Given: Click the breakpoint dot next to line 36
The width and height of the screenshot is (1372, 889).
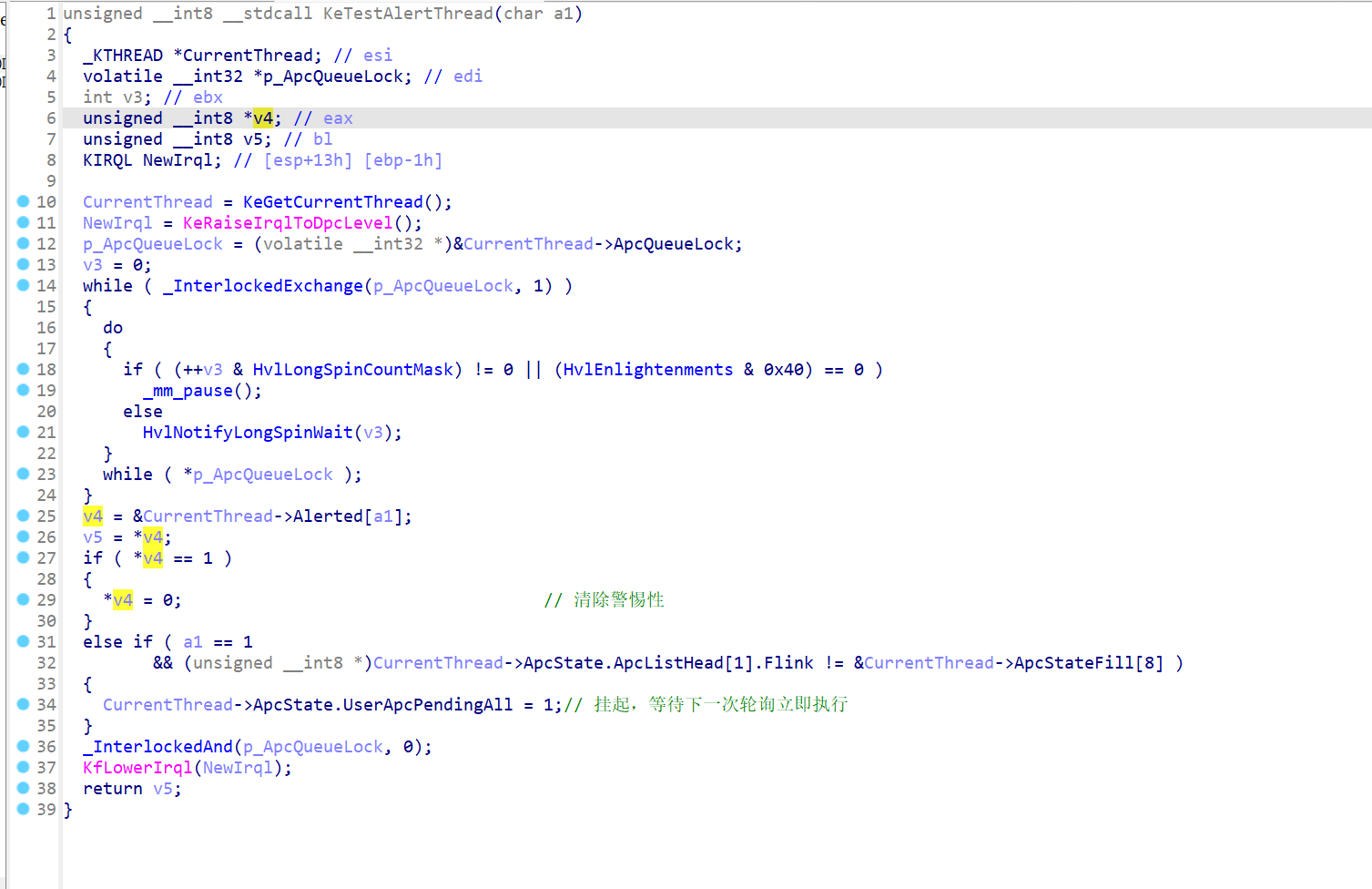Looking at the screenshot, I should coord(24,746).
